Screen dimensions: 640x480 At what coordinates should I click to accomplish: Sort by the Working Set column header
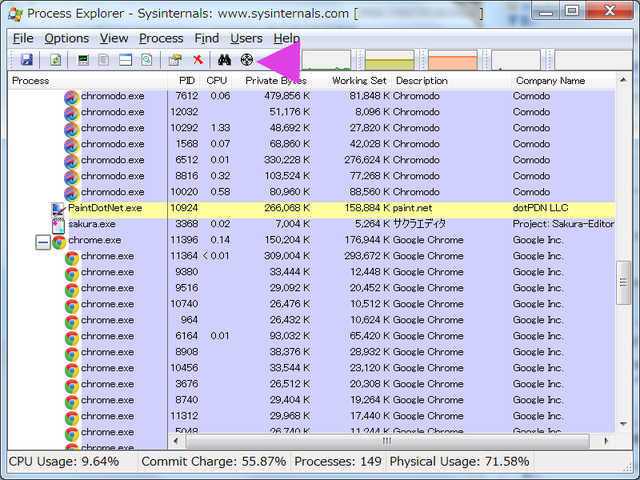pos(352,81)
